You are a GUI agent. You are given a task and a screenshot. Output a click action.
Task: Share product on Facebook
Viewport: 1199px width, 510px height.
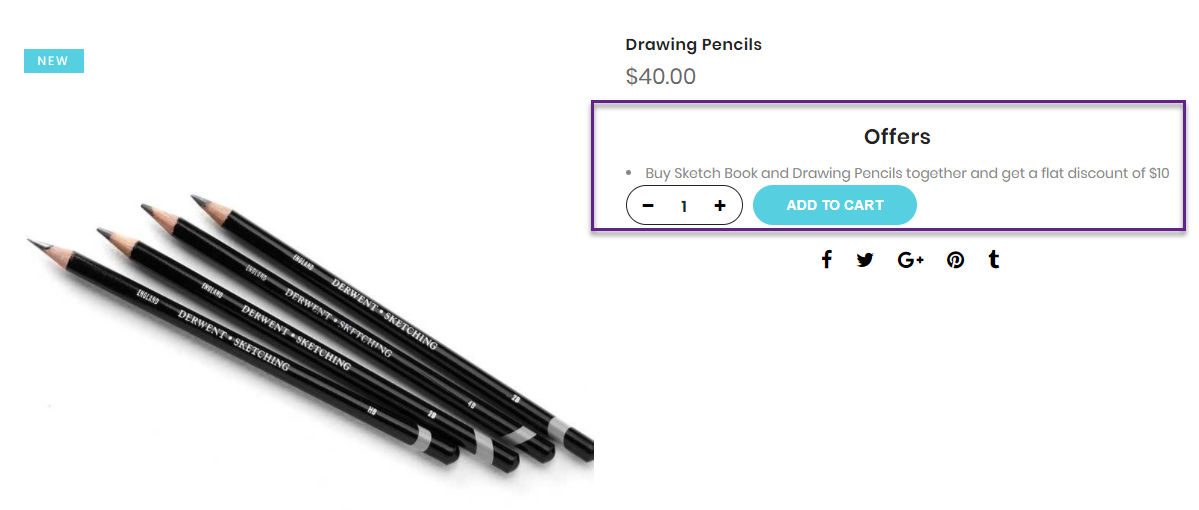827,260
